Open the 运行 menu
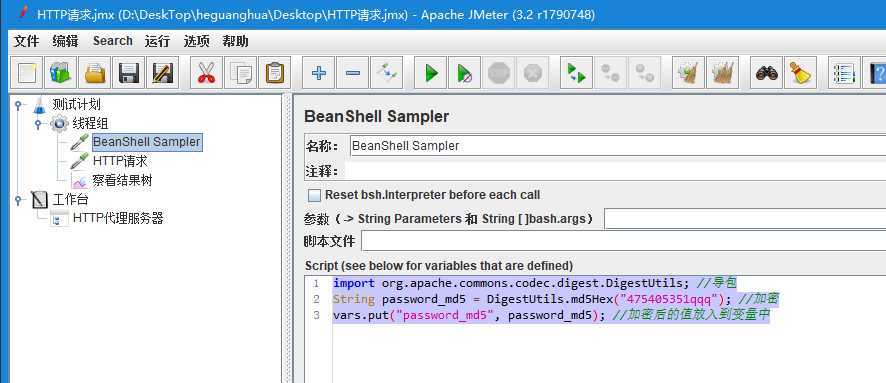Screen dimensions: 886x383 tap(157, 41)
